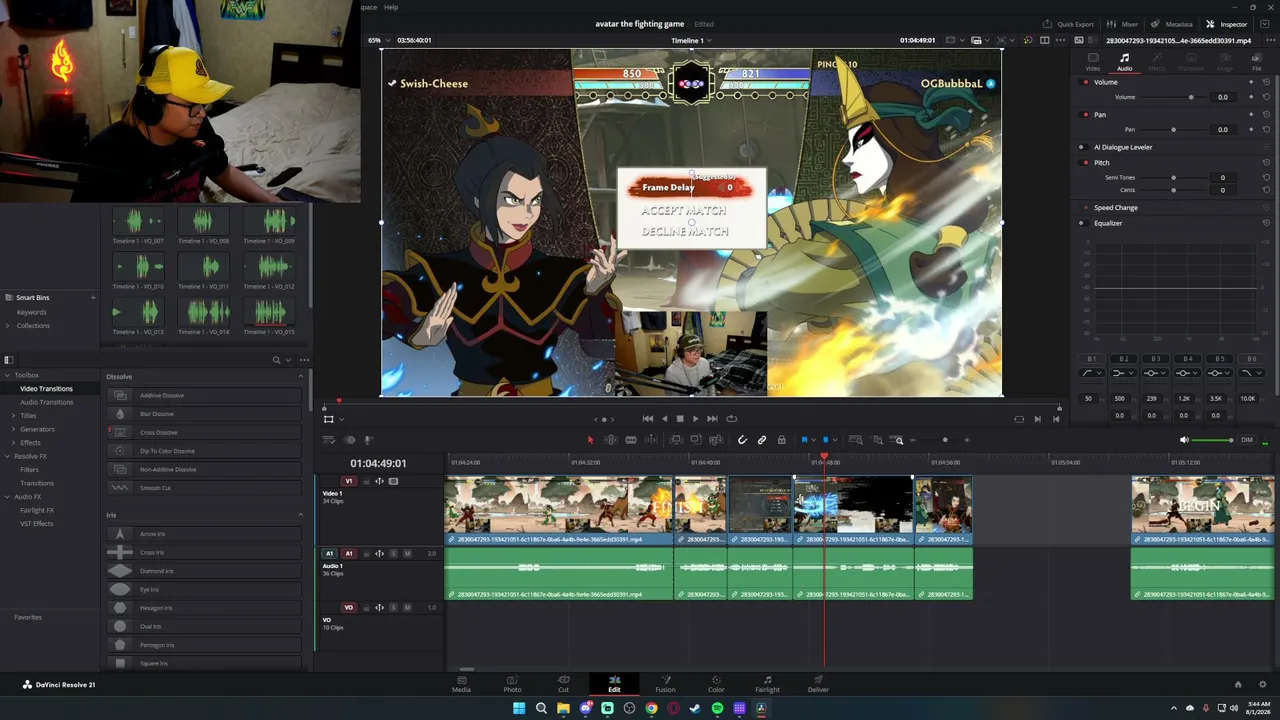The height and width of the screenshot is (720, 1280).
Task: Open the Media page
Action: point(461,684)
